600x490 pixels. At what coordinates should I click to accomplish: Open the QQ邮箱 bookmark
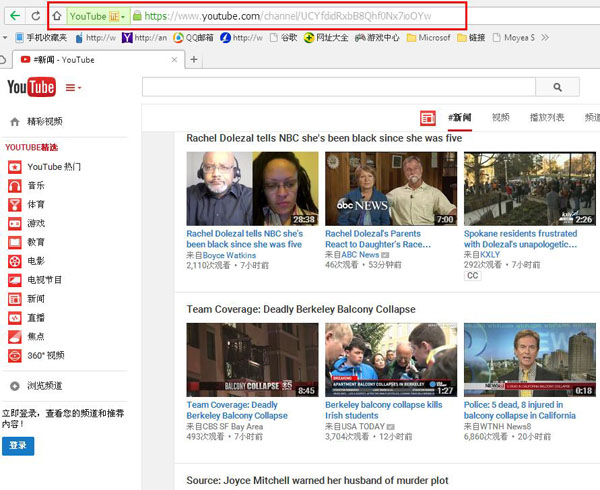click(193, 37)
